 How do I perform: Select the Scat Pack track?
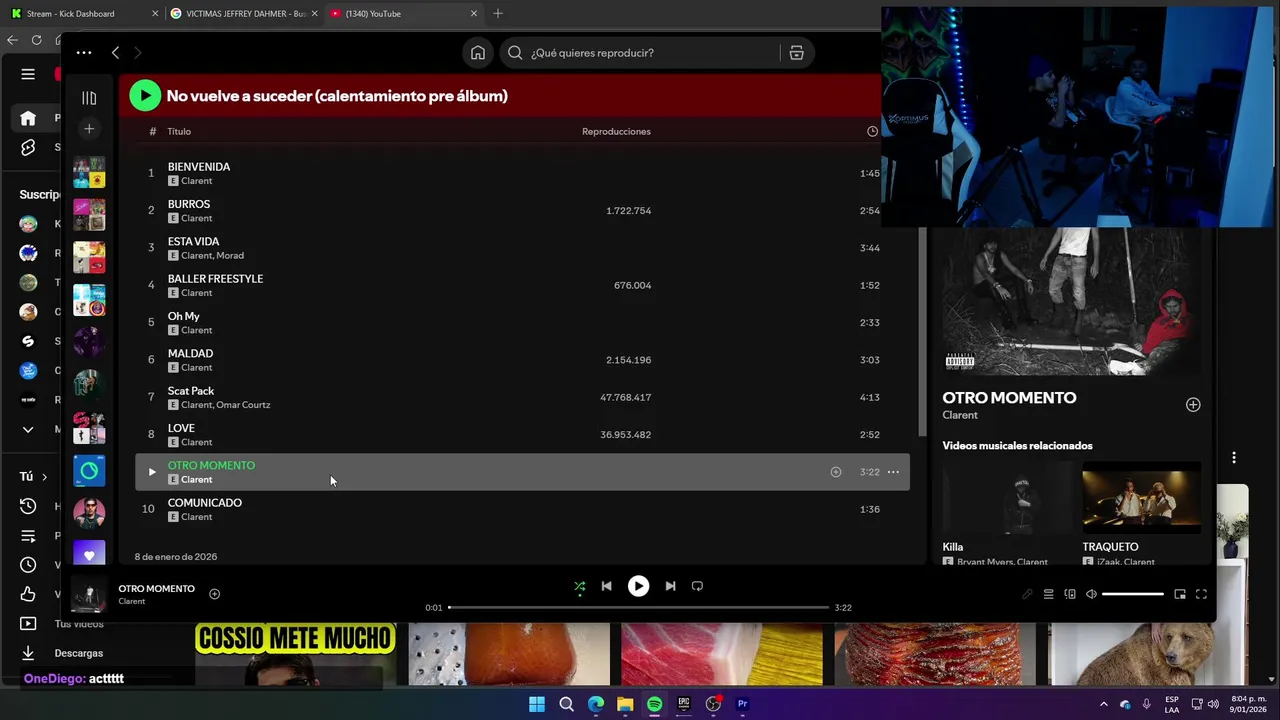tap(522, 397)
